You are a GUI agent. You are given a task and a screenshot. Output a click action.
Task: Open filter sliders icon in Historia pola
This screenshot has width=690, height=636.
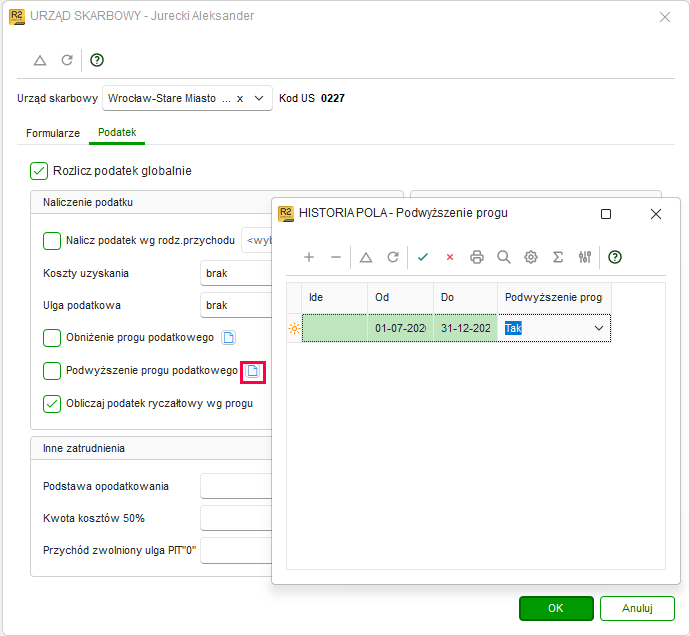coord(585,257)
